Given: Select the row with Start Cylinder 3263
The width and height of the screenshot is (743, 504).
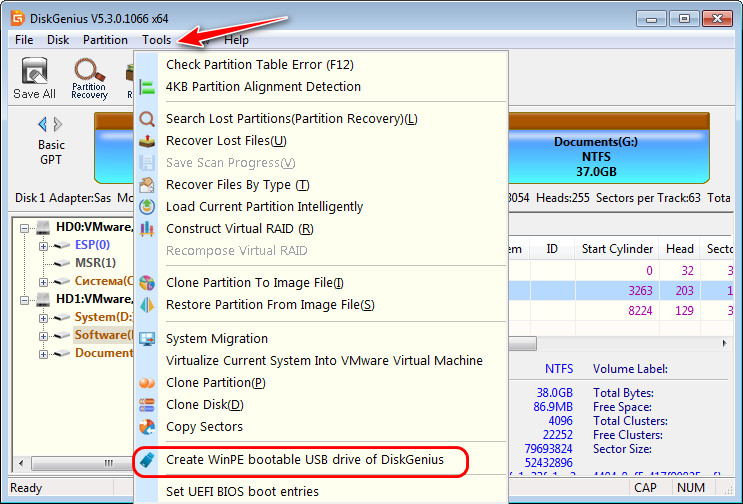Looking at the screenshot, I should tap(621, 290).
